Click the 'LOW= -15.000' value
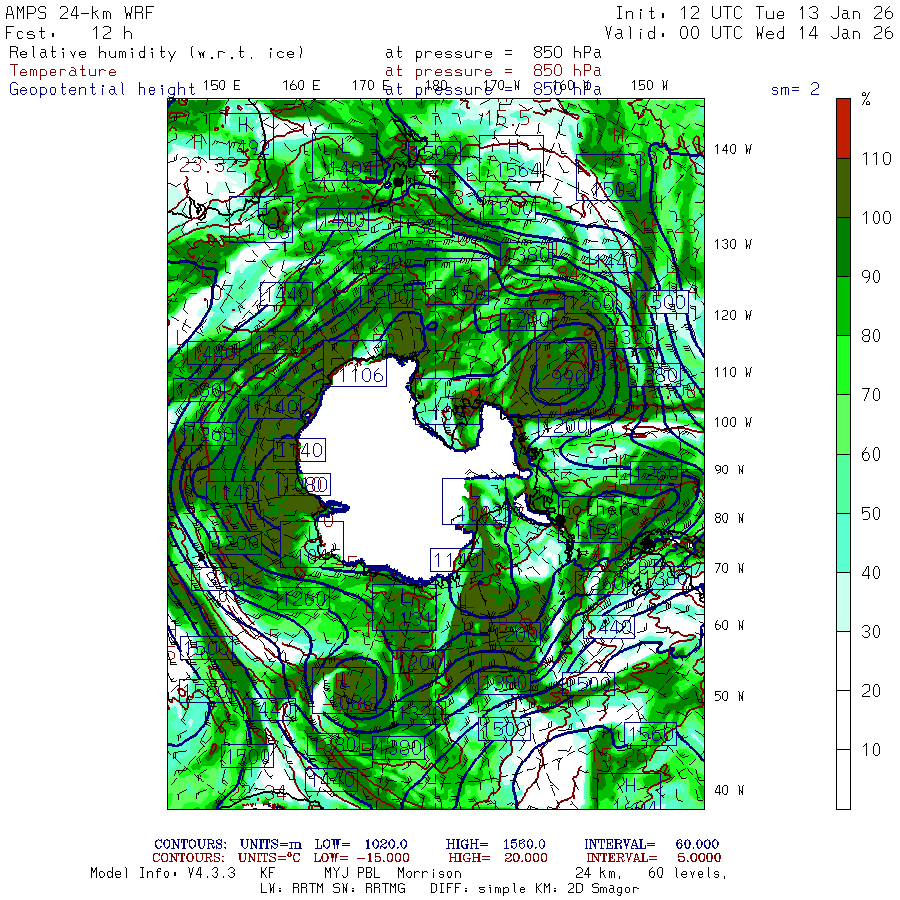900x900 pixels. 362,858
